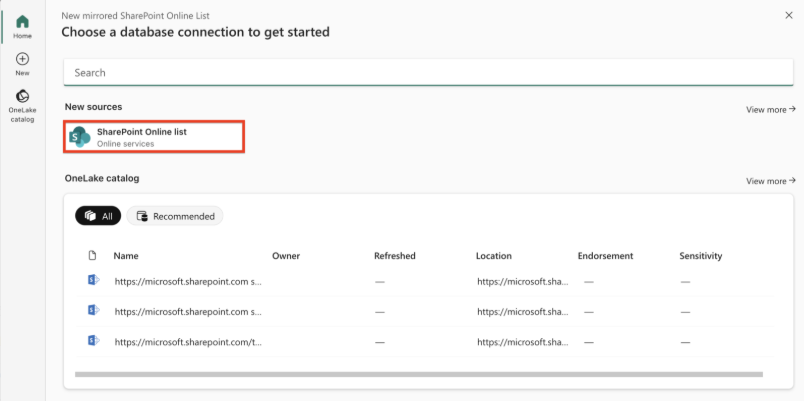Click View more beside OneLake catalog

coord(771,181)
